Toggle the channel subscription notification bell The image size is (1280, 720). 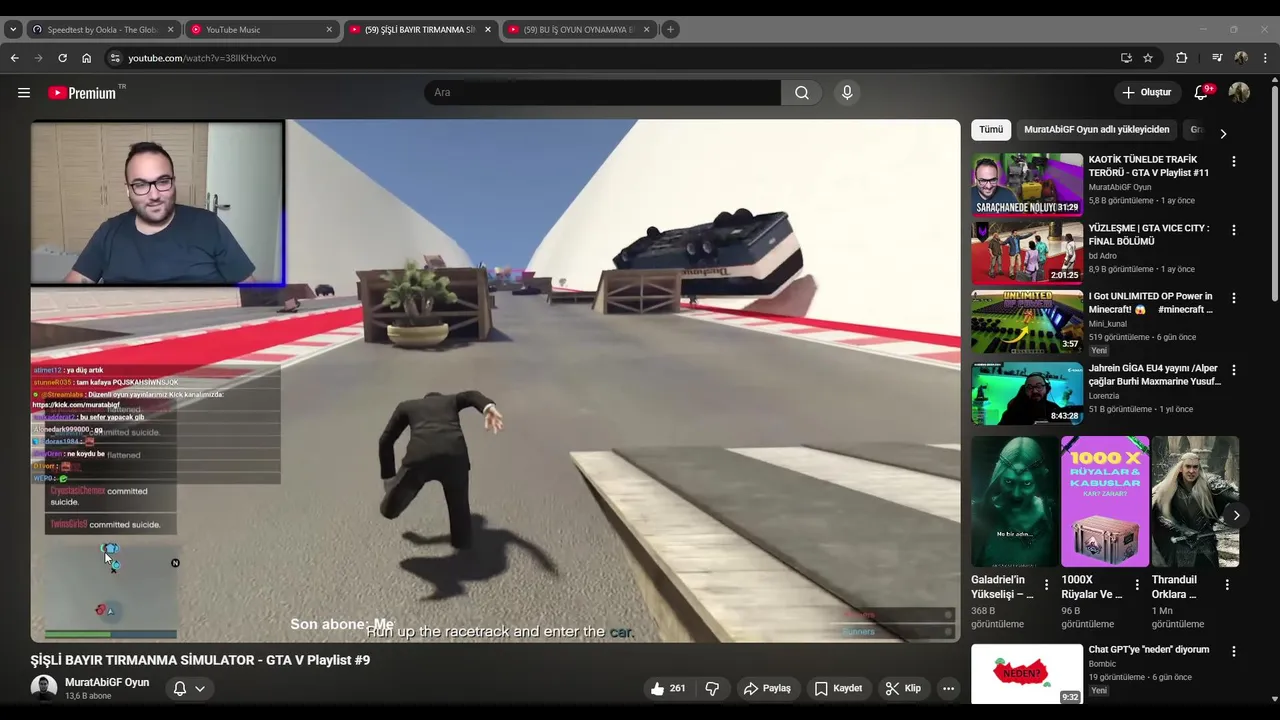coord(189,688)
